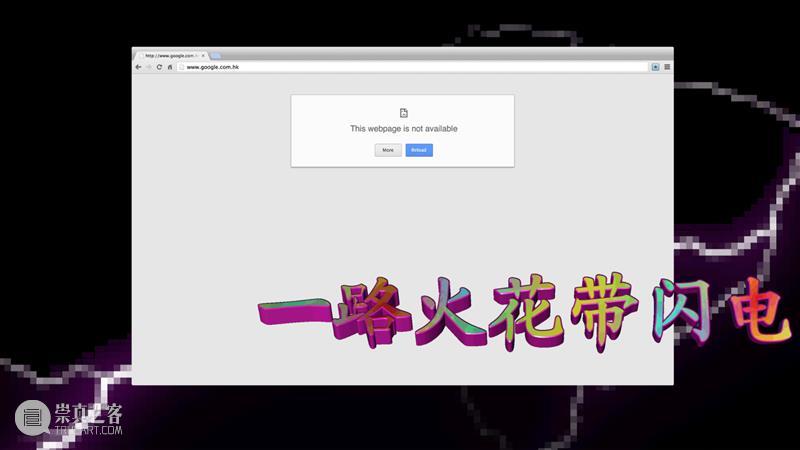Screen dimensions: 800x450
Task: Click the extension icon beside the menu
Action: coord(656,67)
